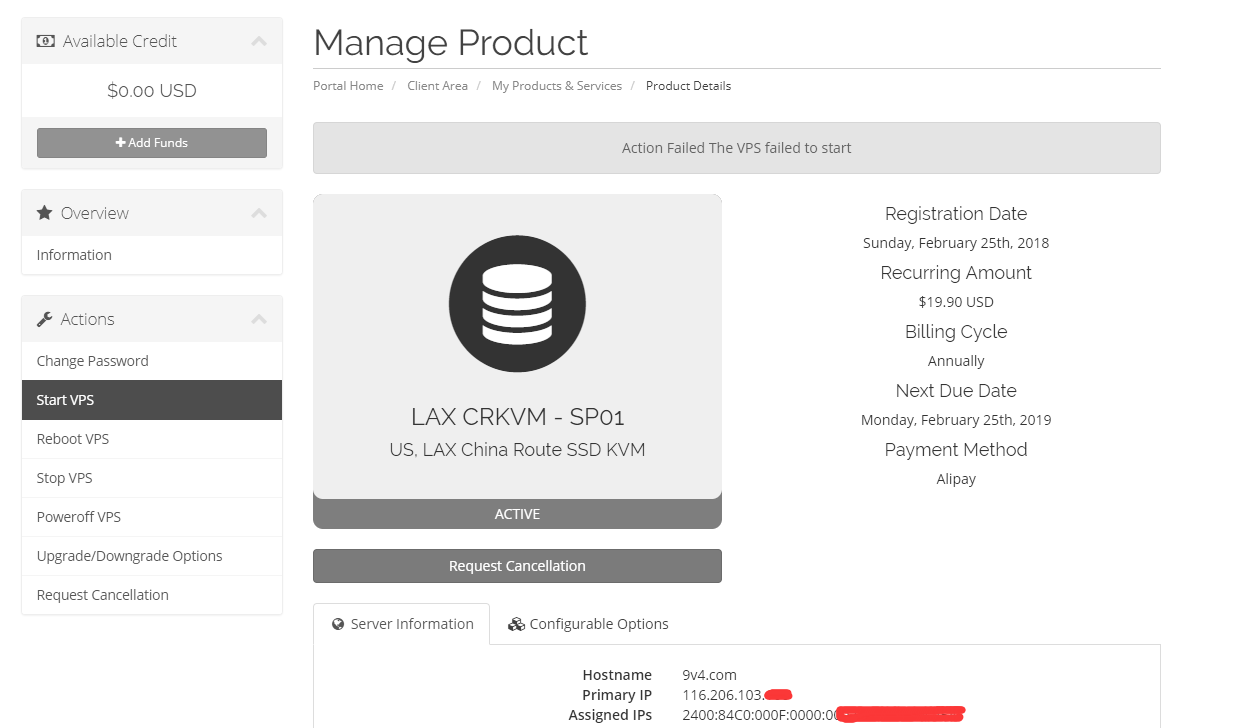Click the star icon next to Overview
The height and width of the screenshot is (728, 1258).
point(45,213)
